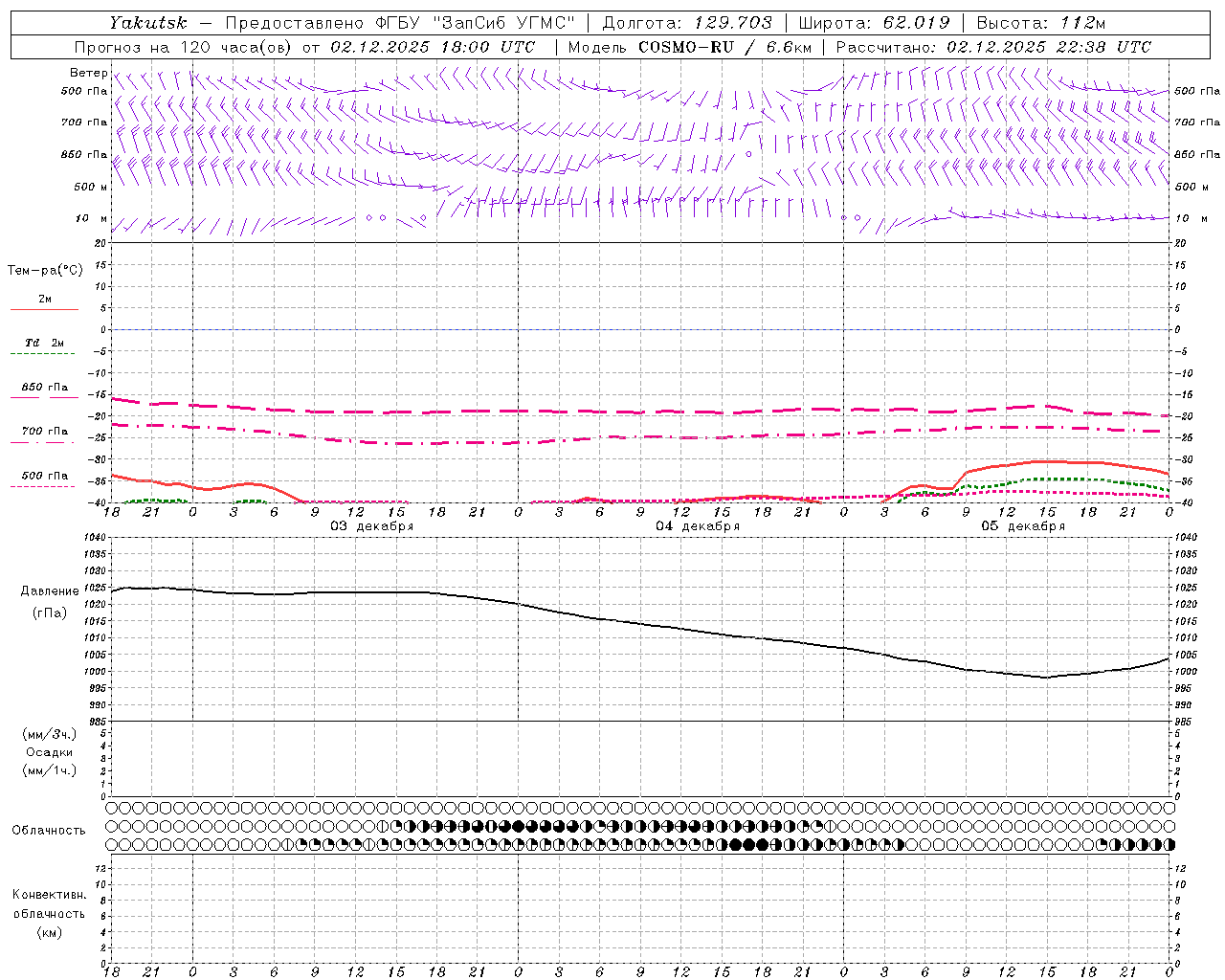The image size is (1225, 980).
Task: Click the 'Долгота: 129.703' header field
Action: tap(686, 22)
